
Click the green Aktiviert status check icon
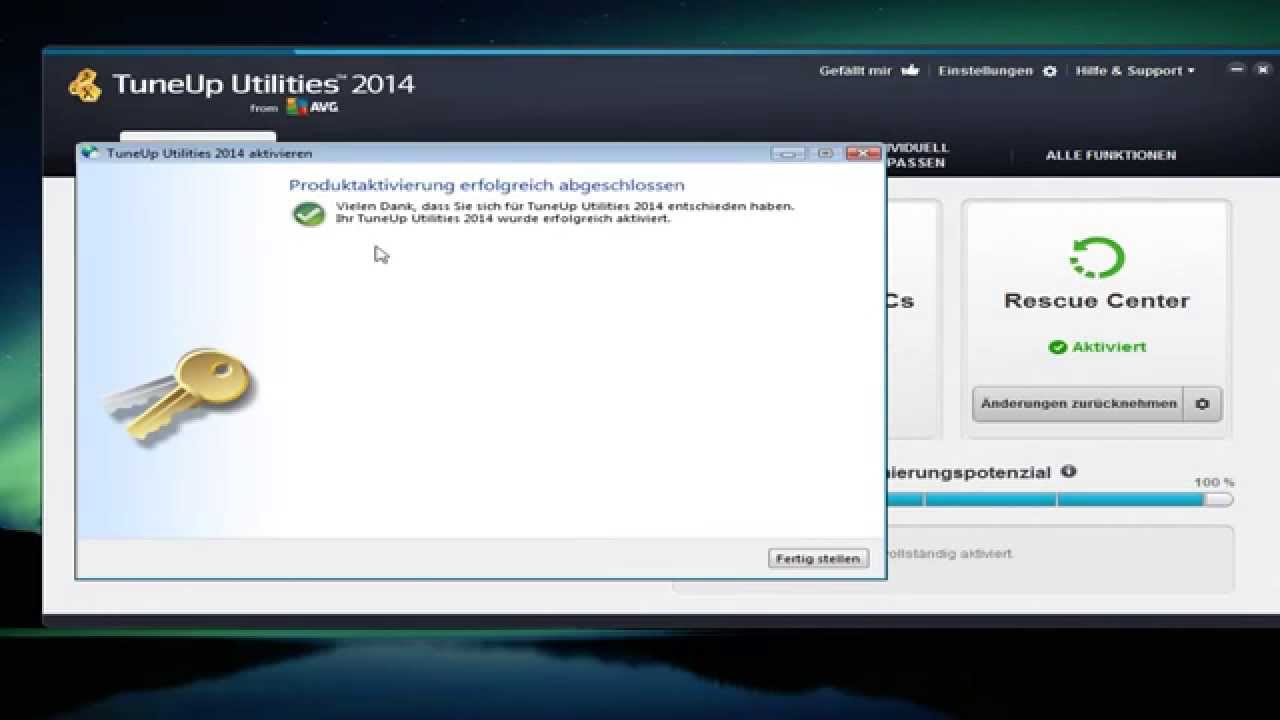(1057, 347)
